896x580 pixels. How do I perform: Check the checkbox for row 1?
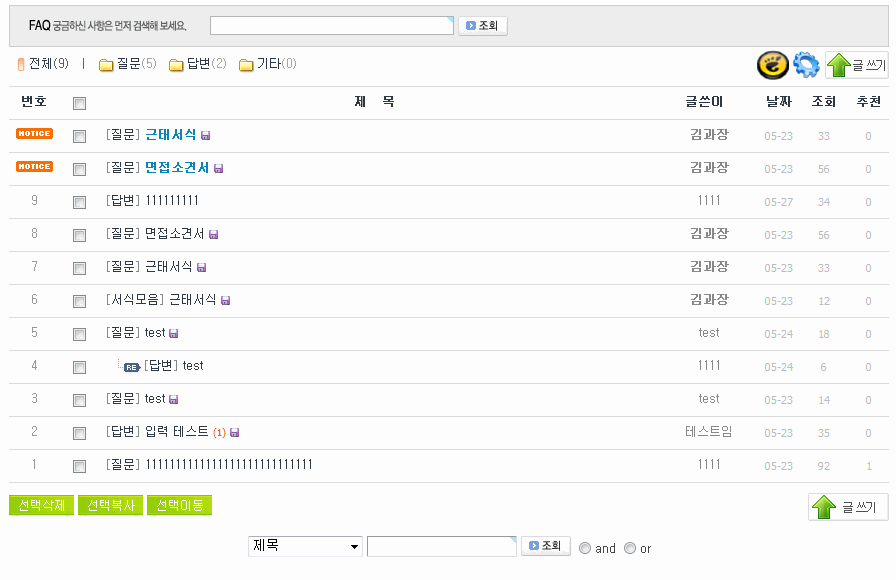click(x=80, y=466)
